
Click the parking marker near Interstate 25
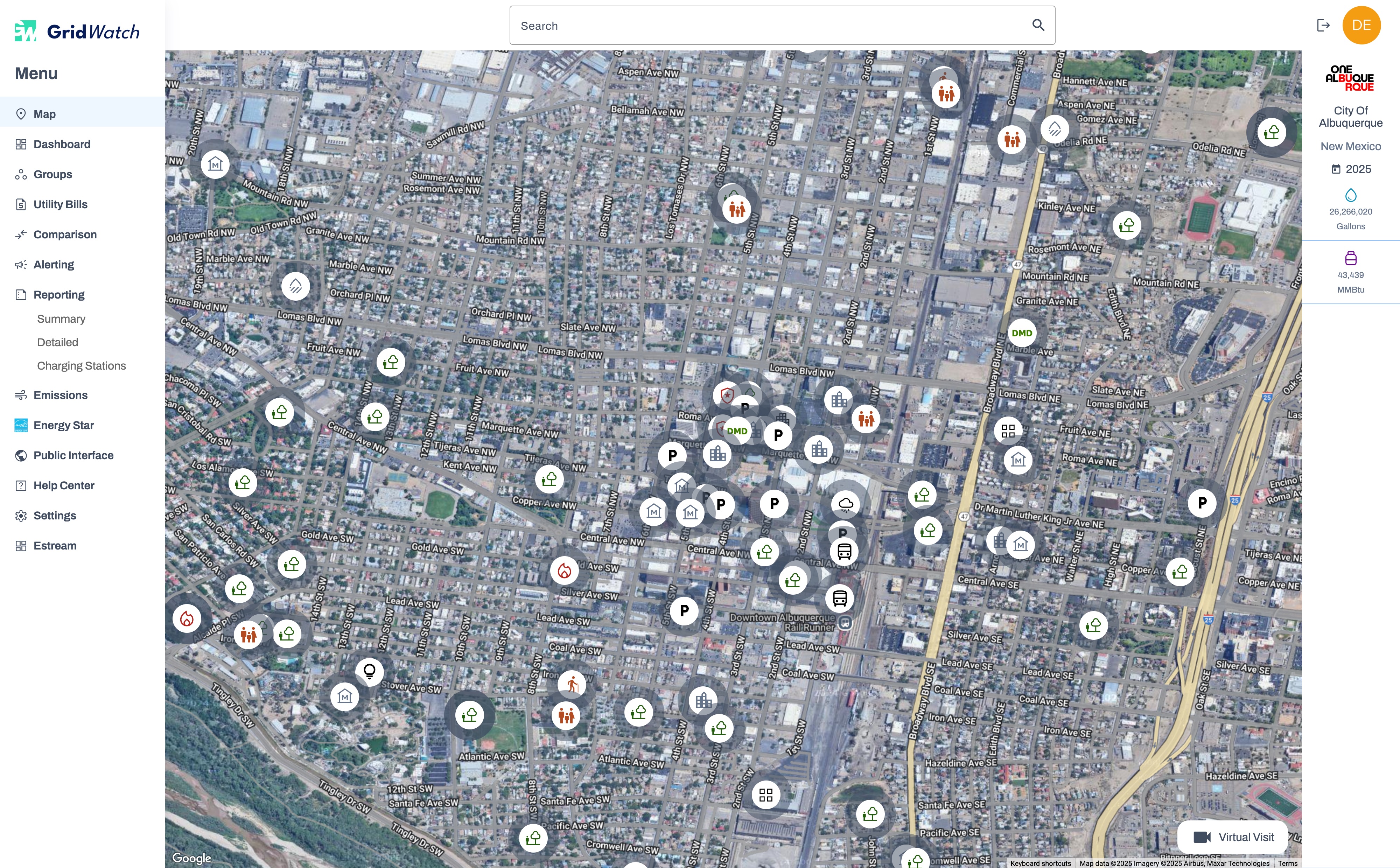pos(1202,503)
